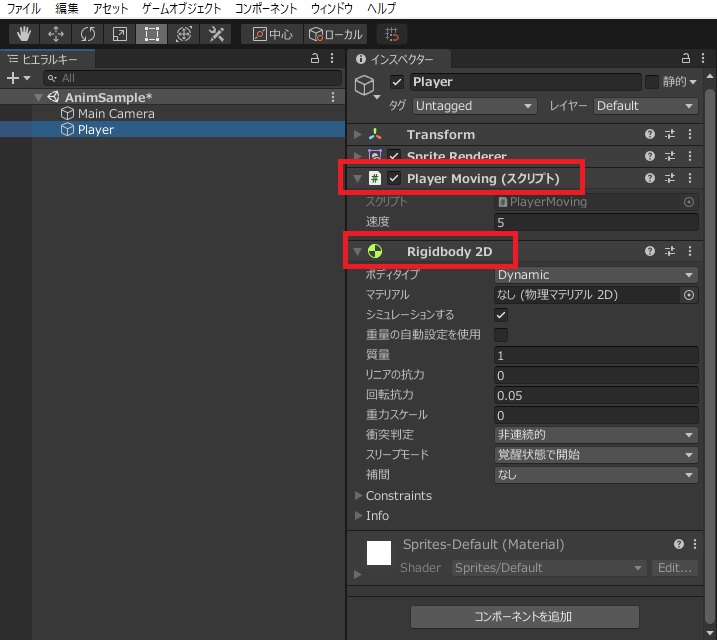
Task: Click the 重力スケール value field
Action: click(596, 415)
